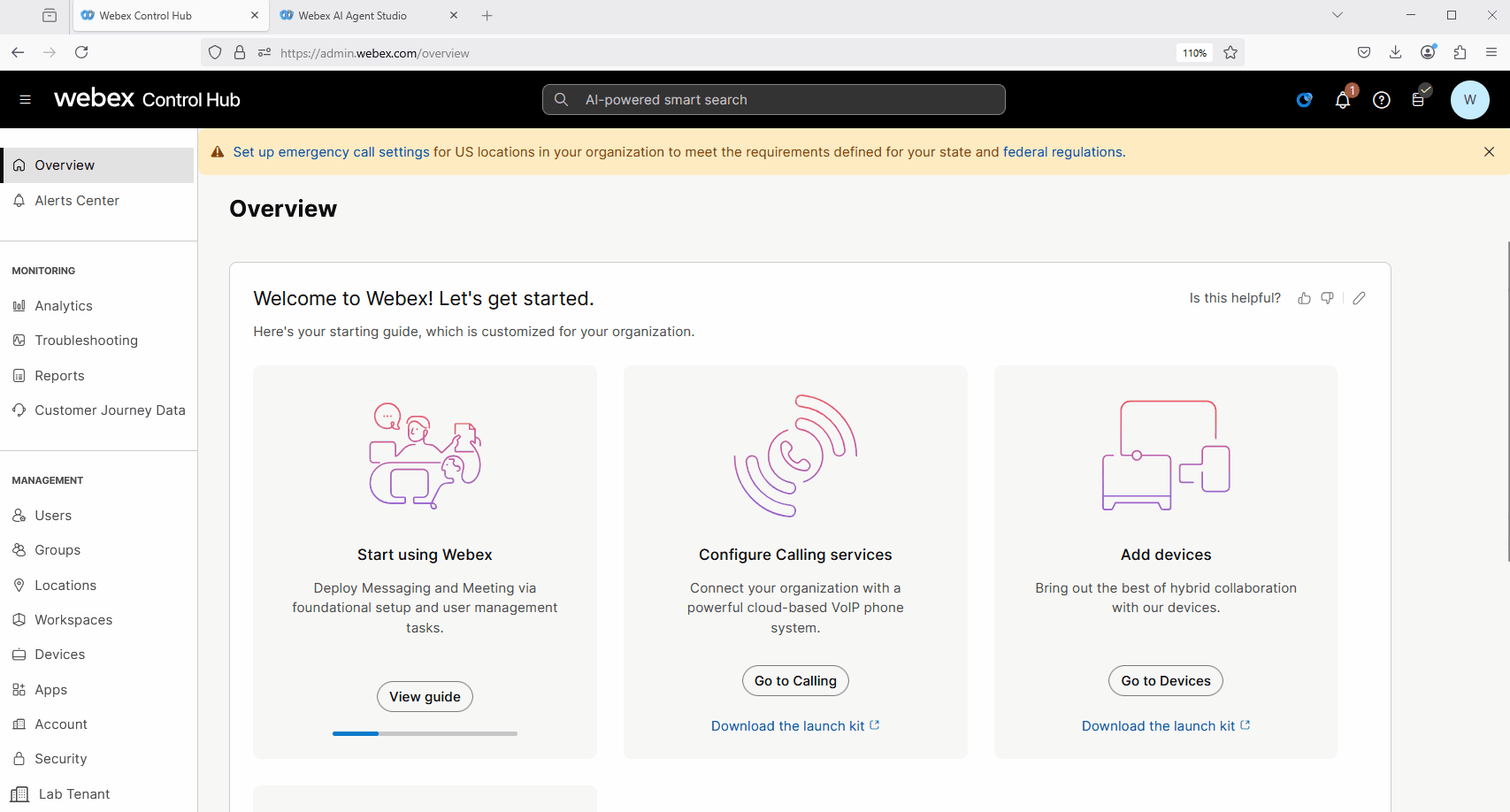Collapse the hamburger navigation menu
This screenshot has height=812, width=1510.
click(x=25, y=100)
